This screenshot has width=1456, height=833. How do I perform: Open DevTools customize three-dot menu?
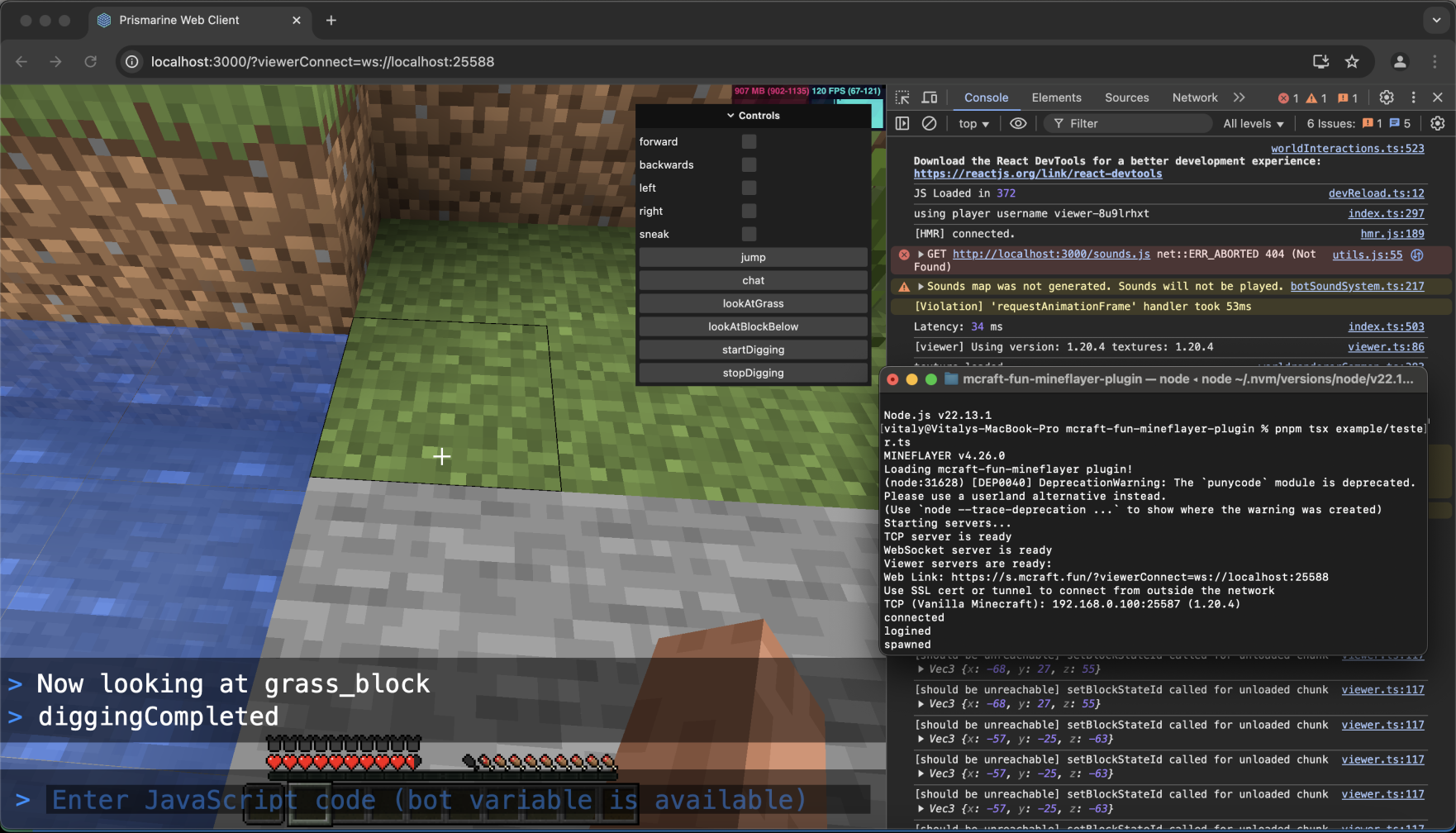(x=1413, y=98)
